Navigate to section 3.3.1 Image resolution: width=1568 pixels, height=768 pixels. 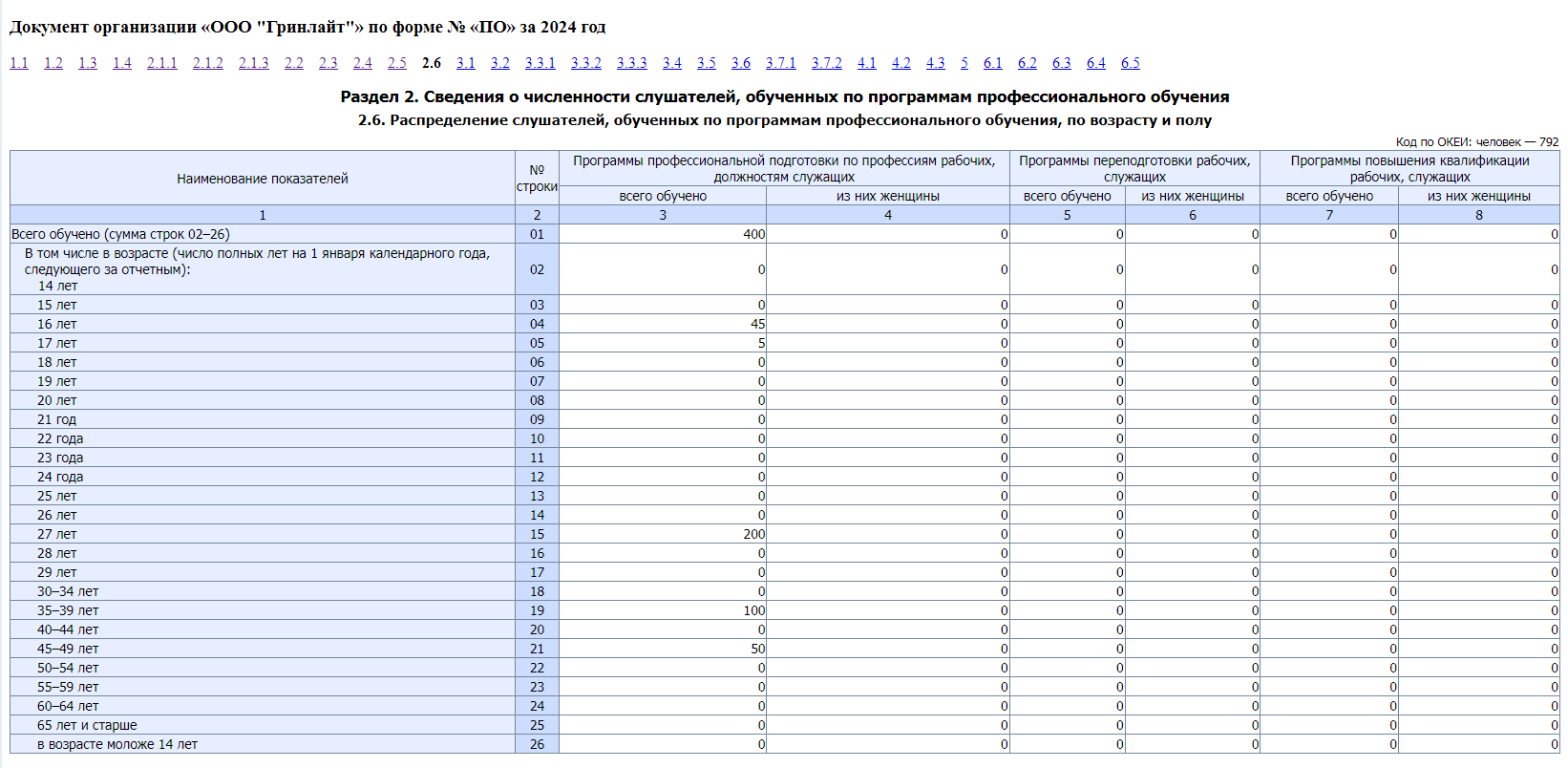540,63
